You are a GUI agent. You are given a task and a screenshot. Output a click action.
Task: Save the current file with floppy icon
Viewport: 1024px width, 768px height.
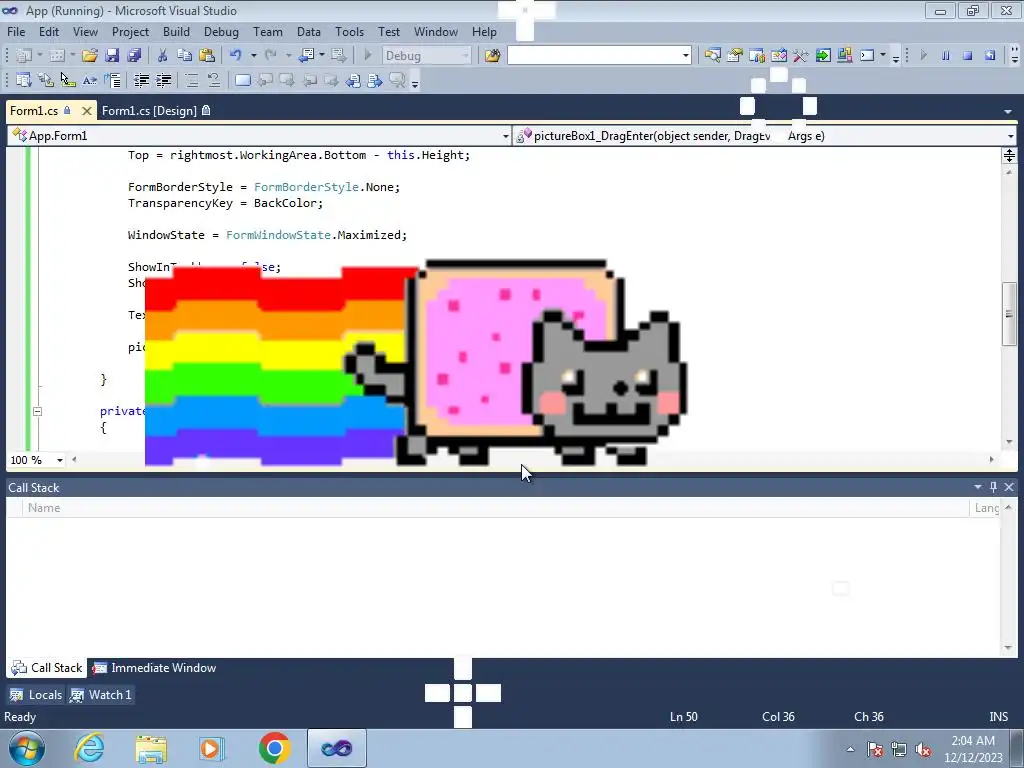click(112, 56)
